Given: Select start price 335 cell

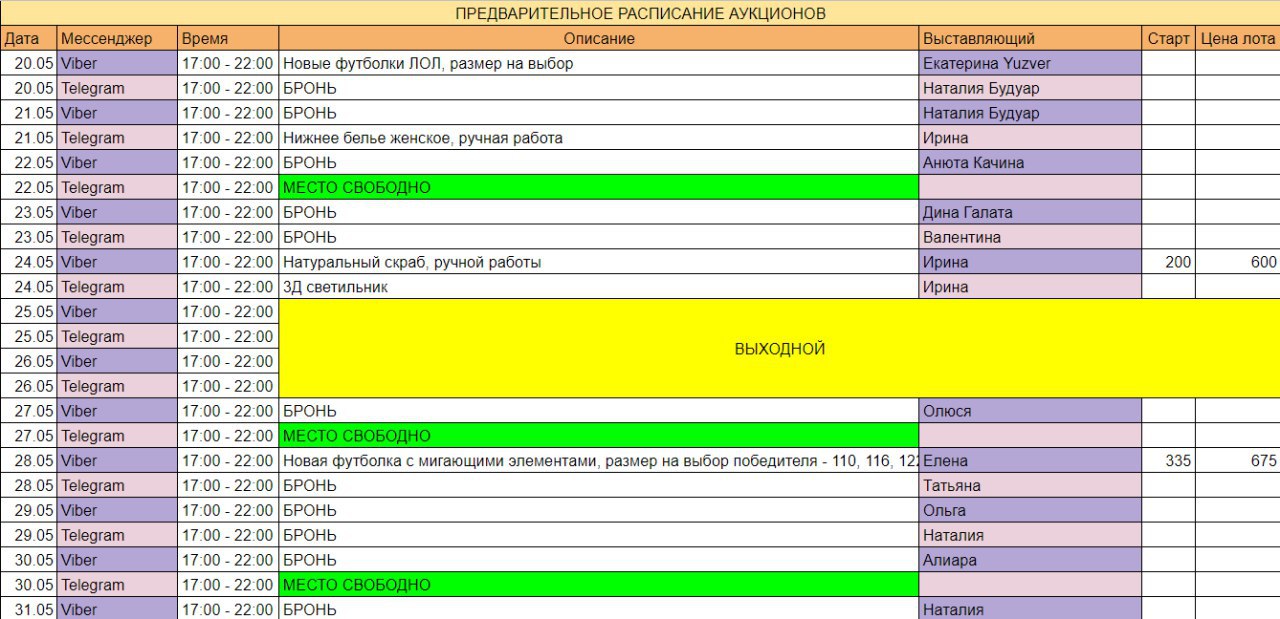Looking at the screenshot, I should 1169,461.
